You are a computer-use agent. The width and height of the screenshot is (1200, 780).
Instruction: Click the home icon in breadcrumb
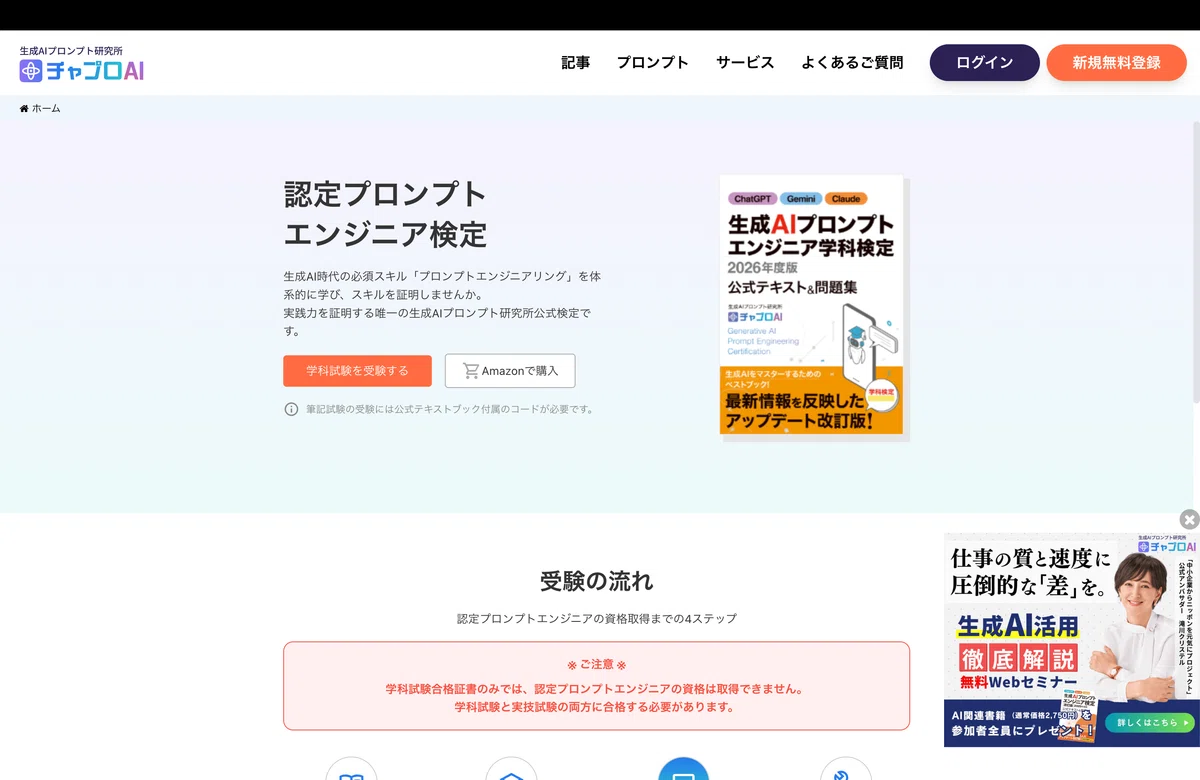(x=24, y=108)
